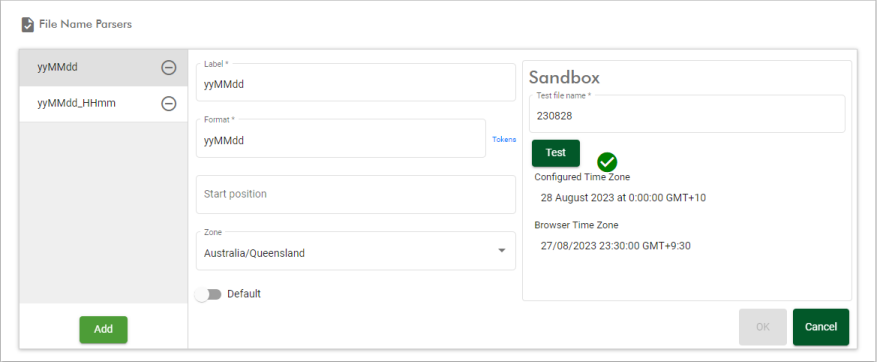The height and width of the screenshot is (362, 877).
Task: Click the Australia/Queensland zone value
Action: click(254, 253)
